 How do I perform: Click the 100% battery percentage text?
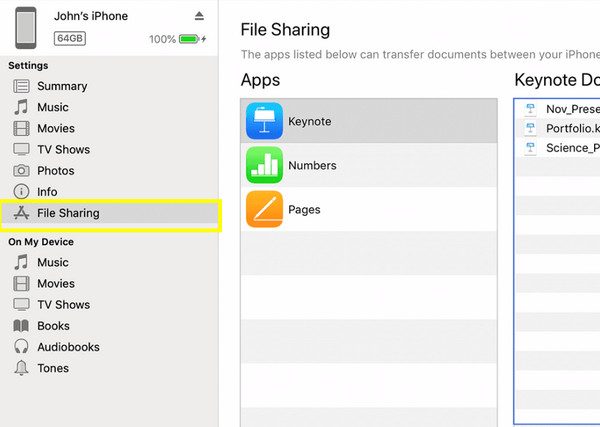pyautogui.click(x=162, y=39)
